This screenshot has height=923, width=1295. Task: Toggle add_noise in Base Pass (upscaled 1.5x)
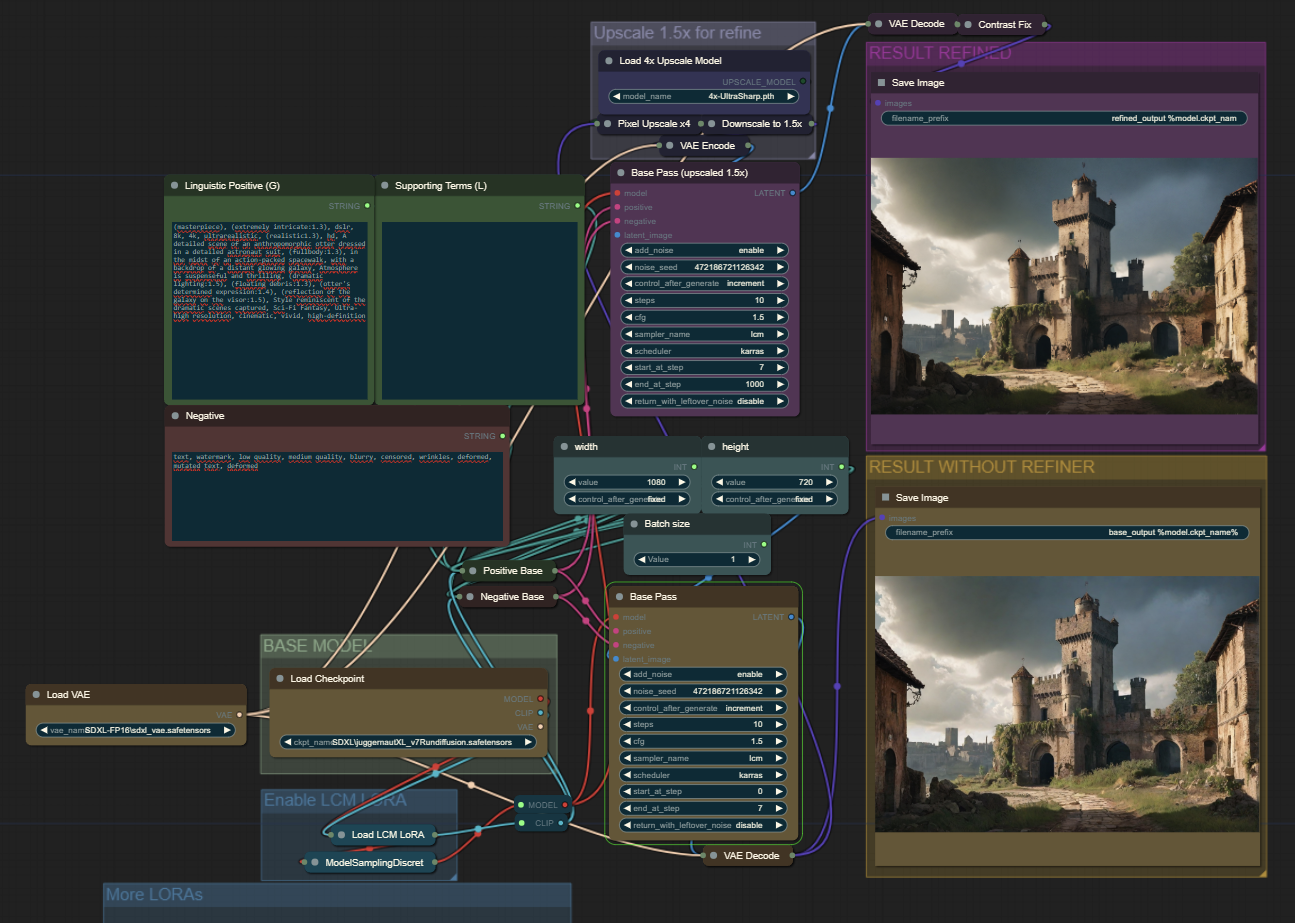(x=704, y=250)
